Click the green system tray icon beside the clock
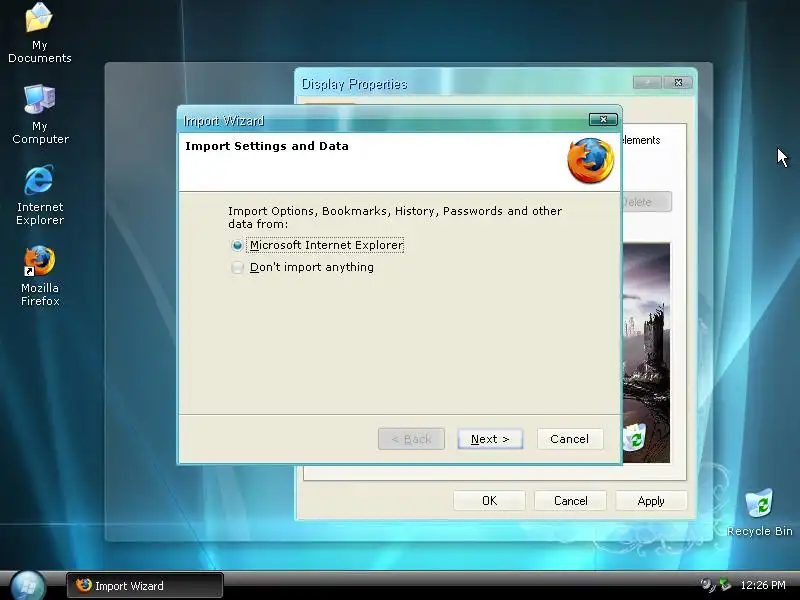Image resolution: width=800 pixels, height=600 pixels. point(725,585)
